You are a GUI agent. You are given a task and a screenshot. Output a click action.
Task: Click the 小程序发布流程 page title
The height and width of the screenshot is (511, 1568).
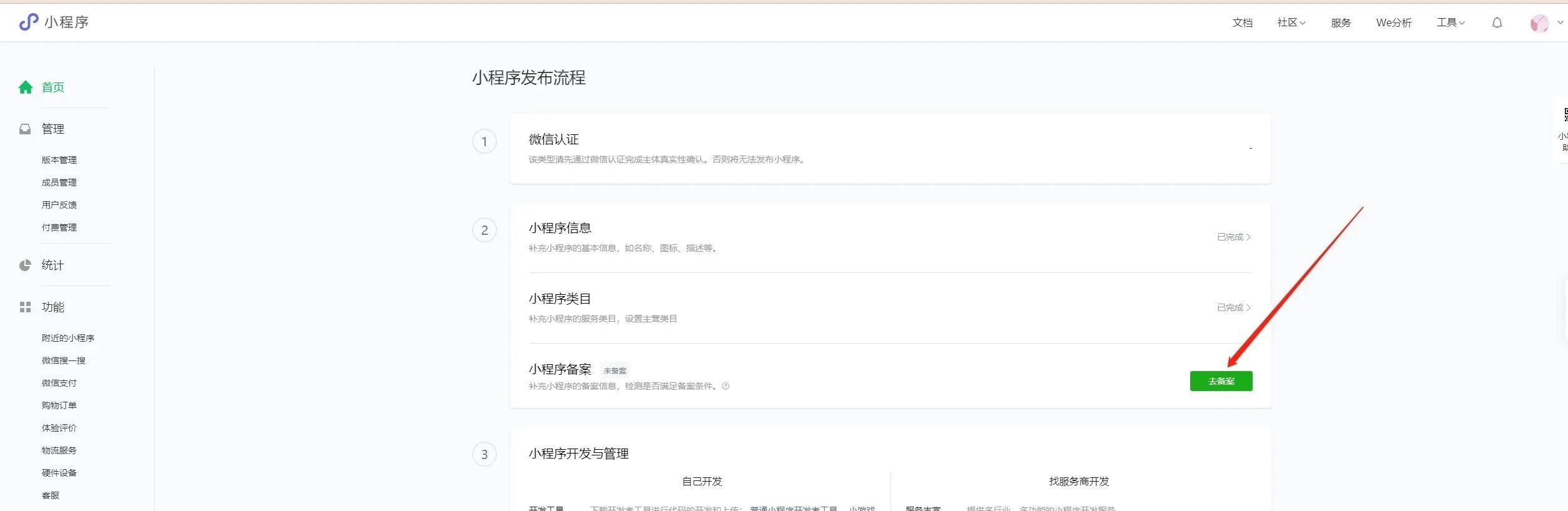tap(529, 77)
